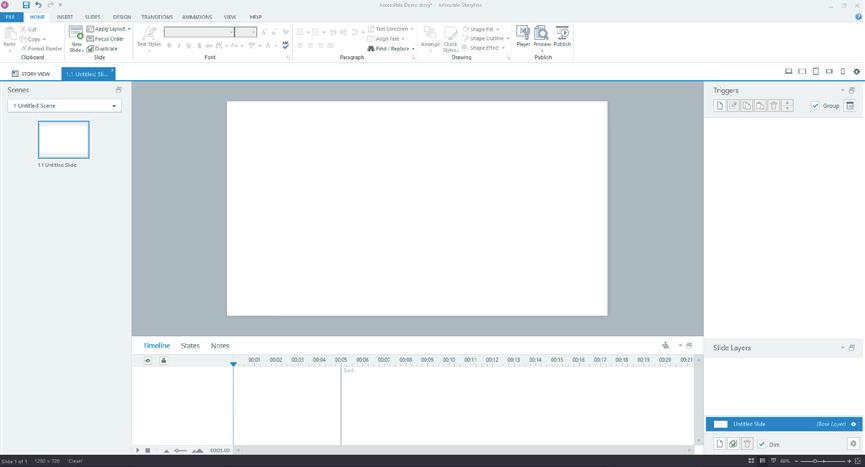Switch to the ANIMATIONS ribbon tab

coord(197,17)
